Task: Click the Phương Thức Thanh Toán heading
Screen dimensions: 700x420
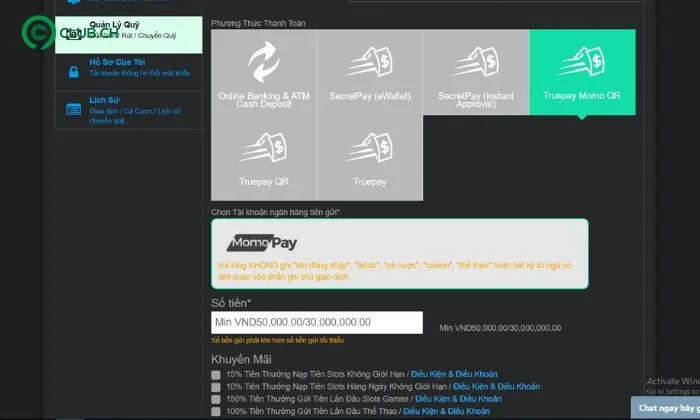Action: tap(258, 23)
